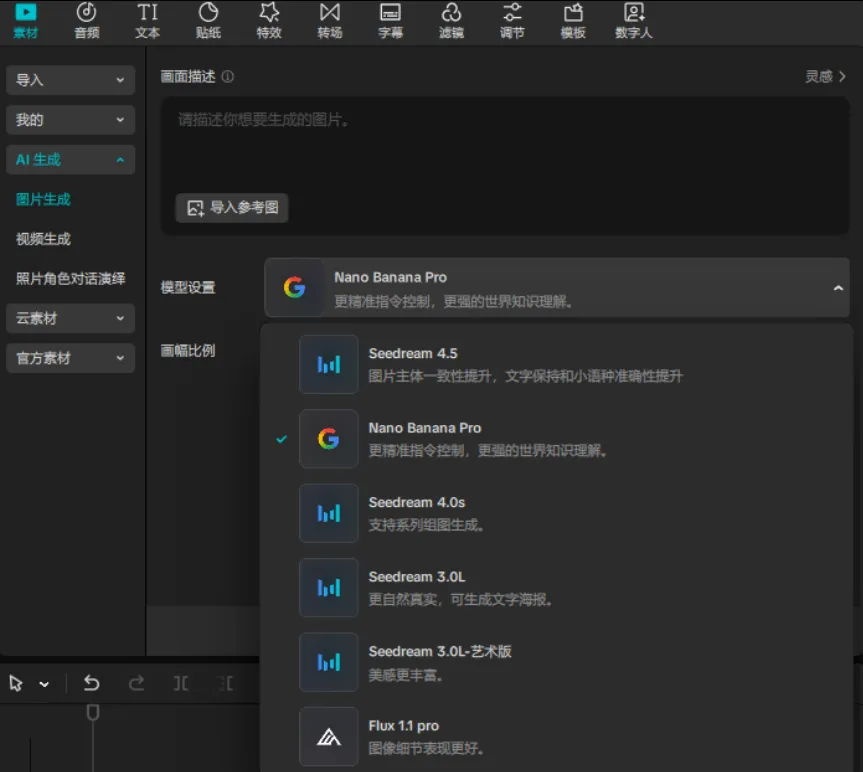Click the prompt description text field
863x772 pixels.
(x=505, y=166)
